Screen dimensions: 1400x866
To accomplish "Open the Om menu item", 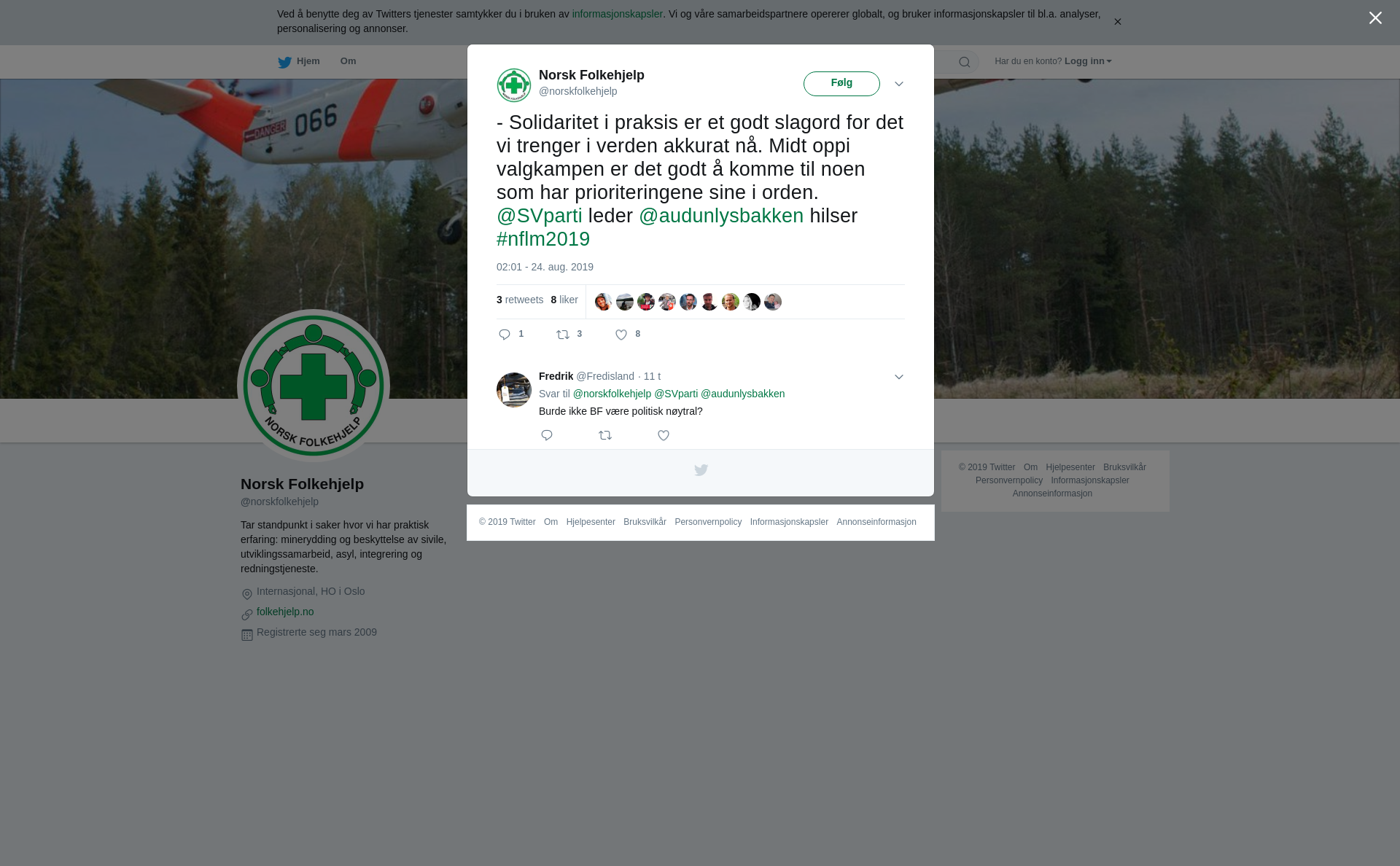I will pos(349,61).
